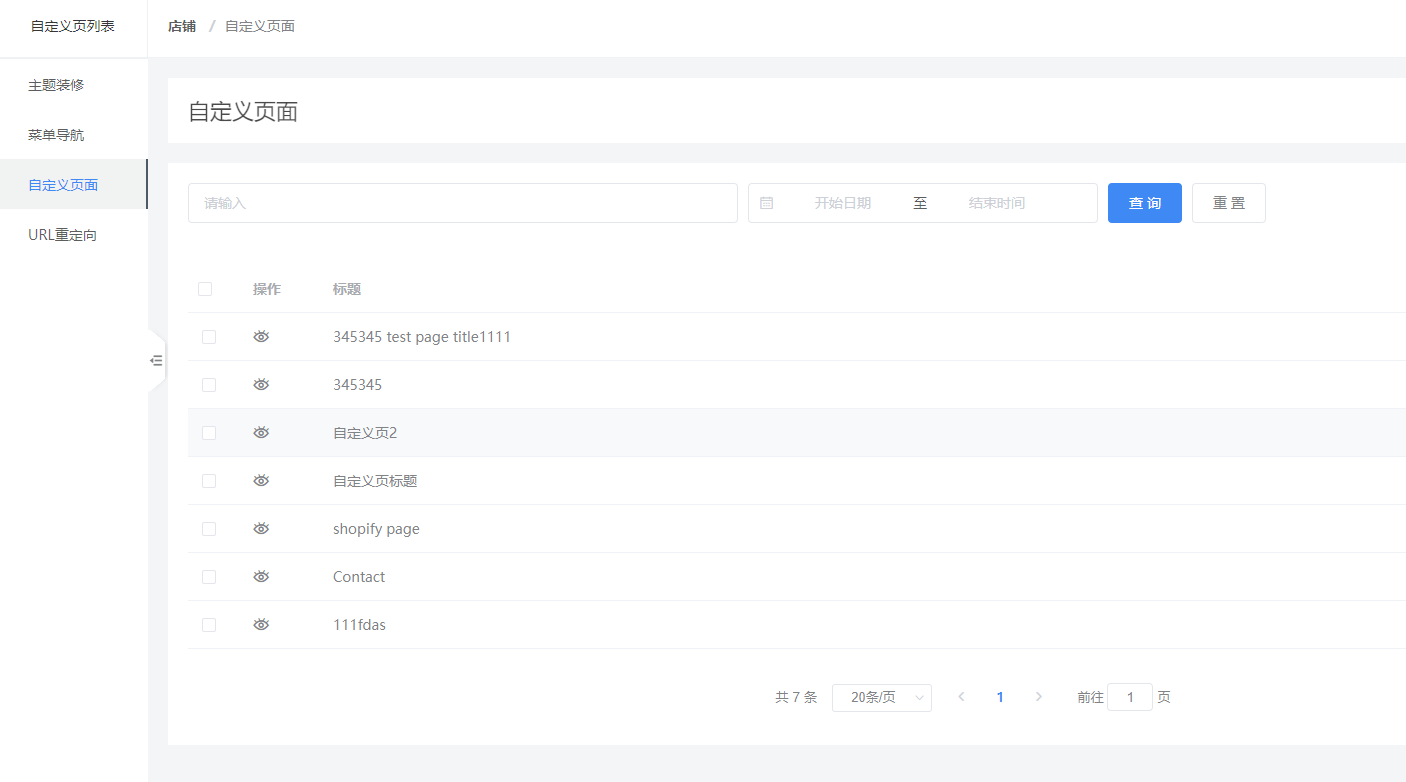The image size is (1406, 782).
Task: Click the title text '111fdas'
Action: (x=359, y=625)
